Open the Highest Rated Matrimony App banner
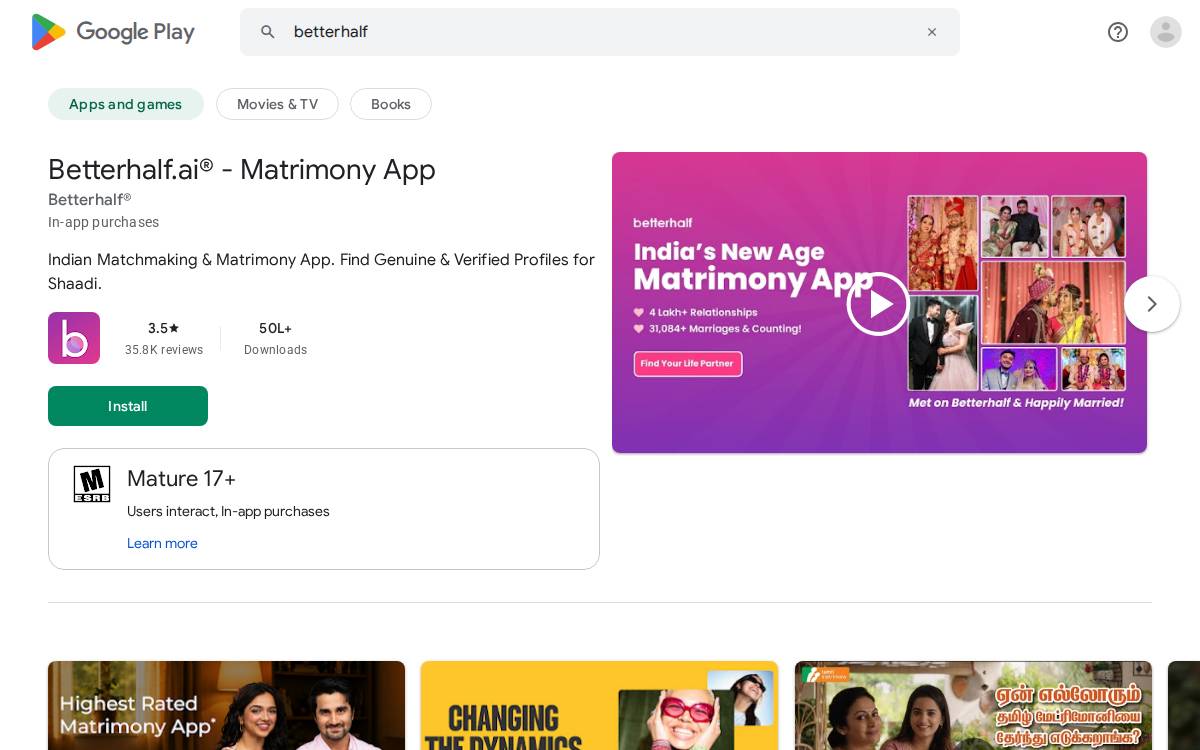 point(227,705)
